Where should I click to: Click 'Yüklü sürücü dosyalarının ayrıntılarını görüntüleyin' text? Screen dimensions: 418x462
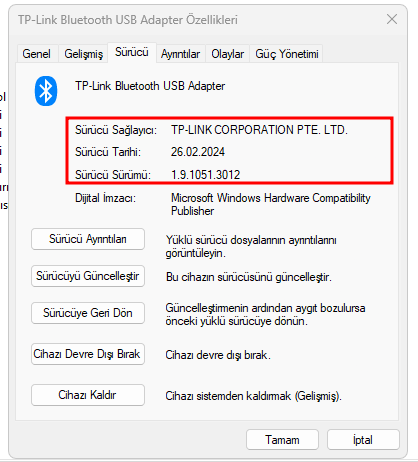(x=251, y=247)
